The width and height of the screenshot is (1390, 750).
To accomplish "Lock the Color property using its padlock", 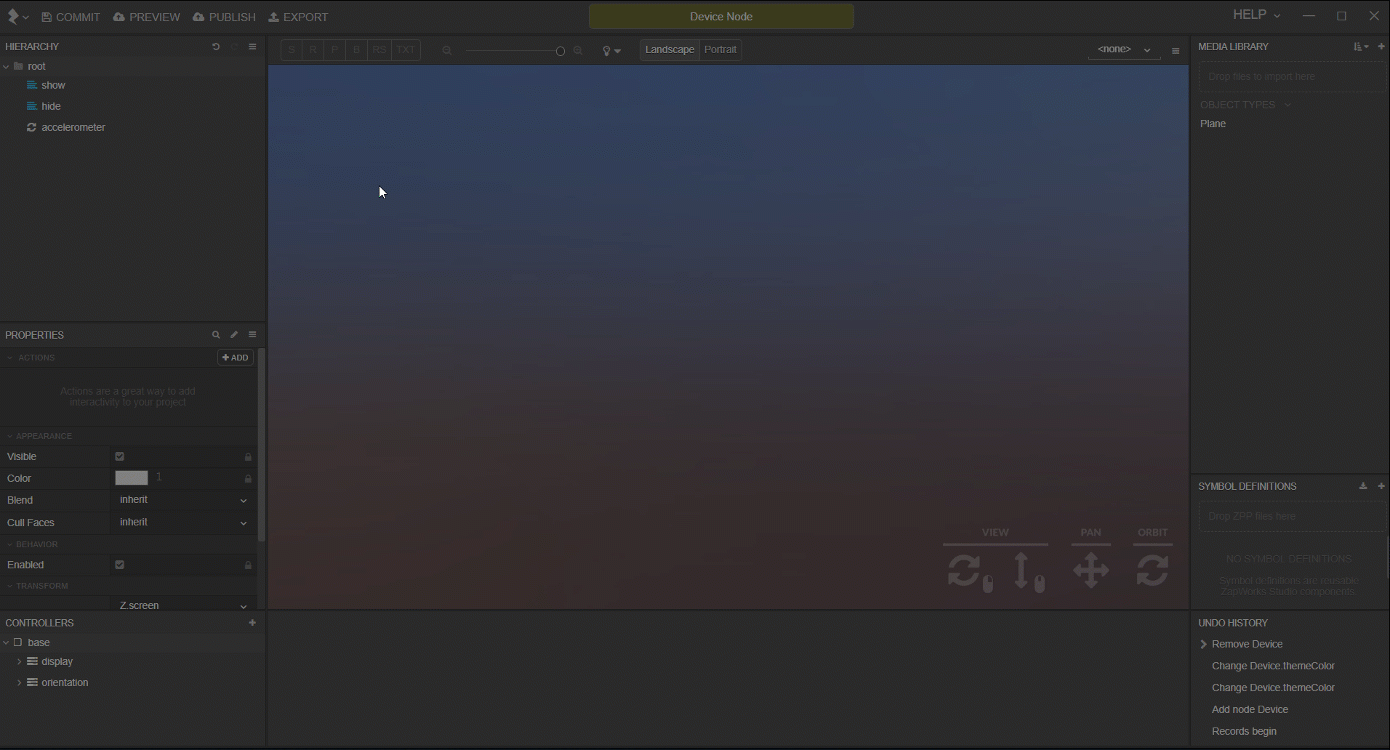I will pos(247,478).
